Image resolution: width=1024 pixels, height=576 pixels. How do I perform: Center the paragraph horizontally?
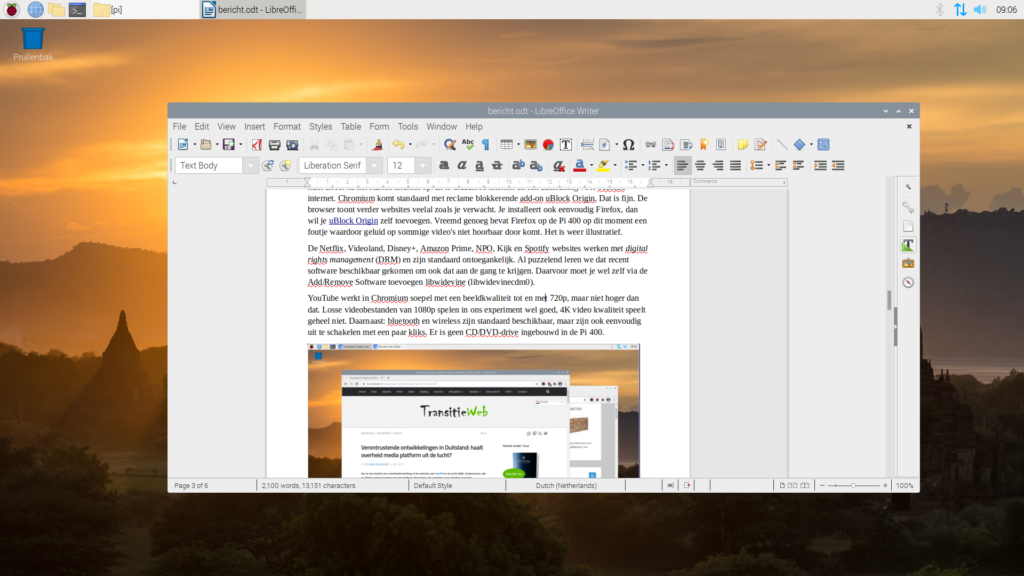(700, 165)
